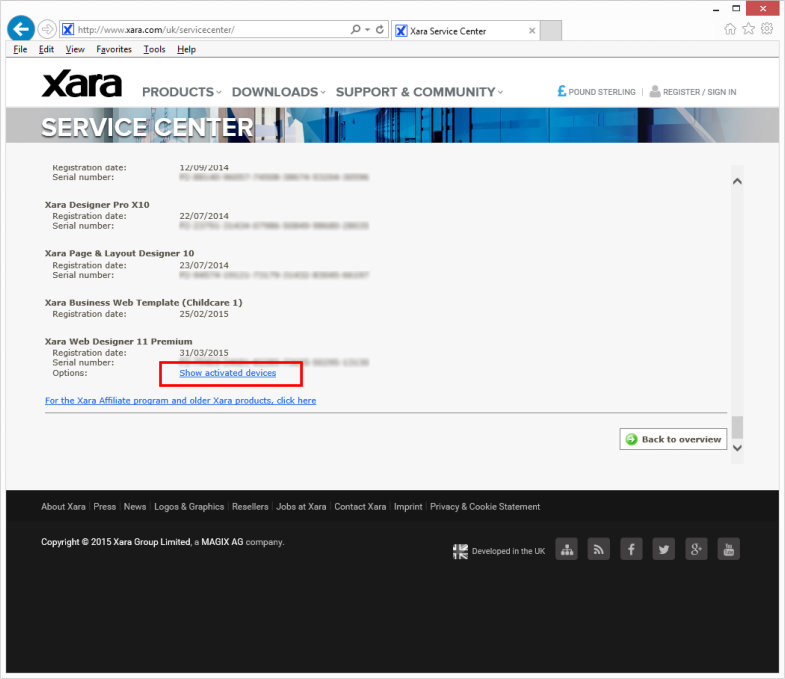Click the Developed in the UK flag icon
The width and height of the screenshot is (785, 679).
pos(461,551)
